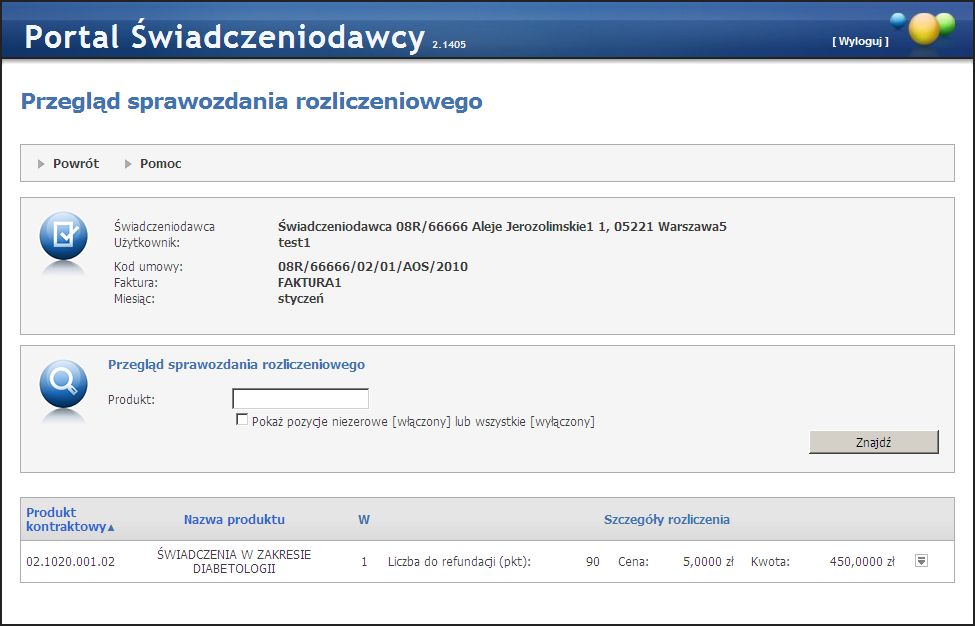Select product code 02.1020.001.02 cell
This screenshot has height=626, width=975.
click(x=71, y=562)
